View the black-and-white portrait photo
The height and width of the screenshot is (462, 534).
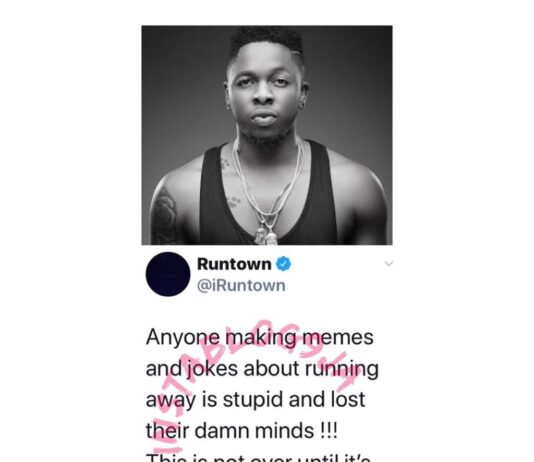pyautogui.click(x=267, y=135)
